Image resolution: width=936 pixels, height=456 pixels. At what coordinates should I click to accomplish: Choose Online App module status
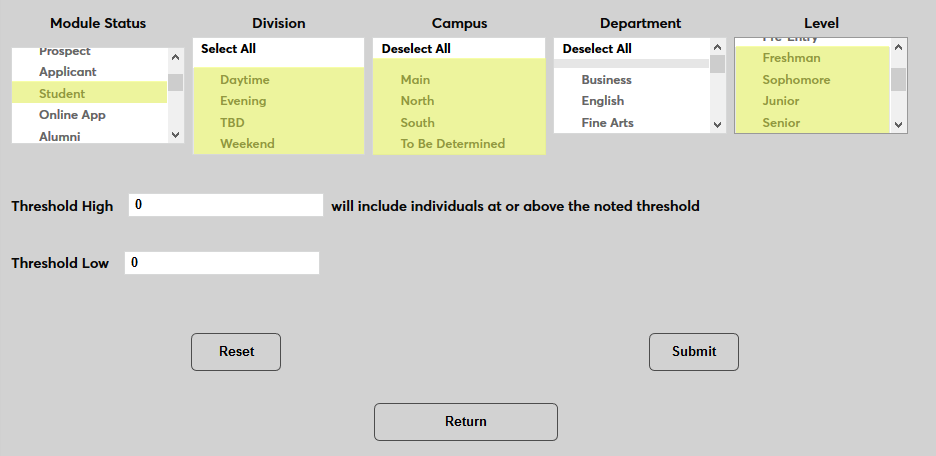pyautogui.click(x=72, y=115)
